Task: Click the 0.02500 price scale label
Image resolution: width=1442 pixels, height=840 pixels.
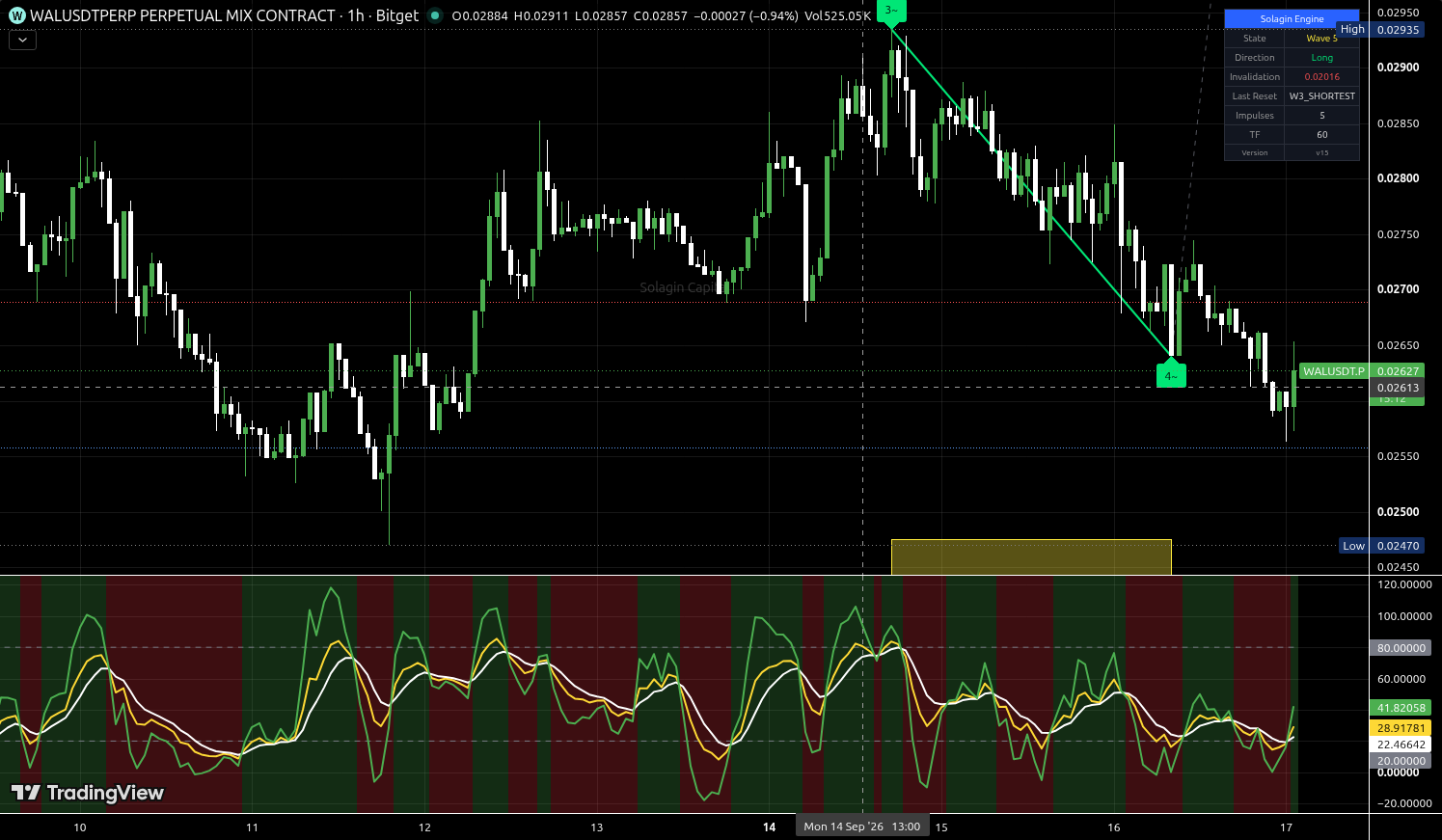Action: [1398, 512]
